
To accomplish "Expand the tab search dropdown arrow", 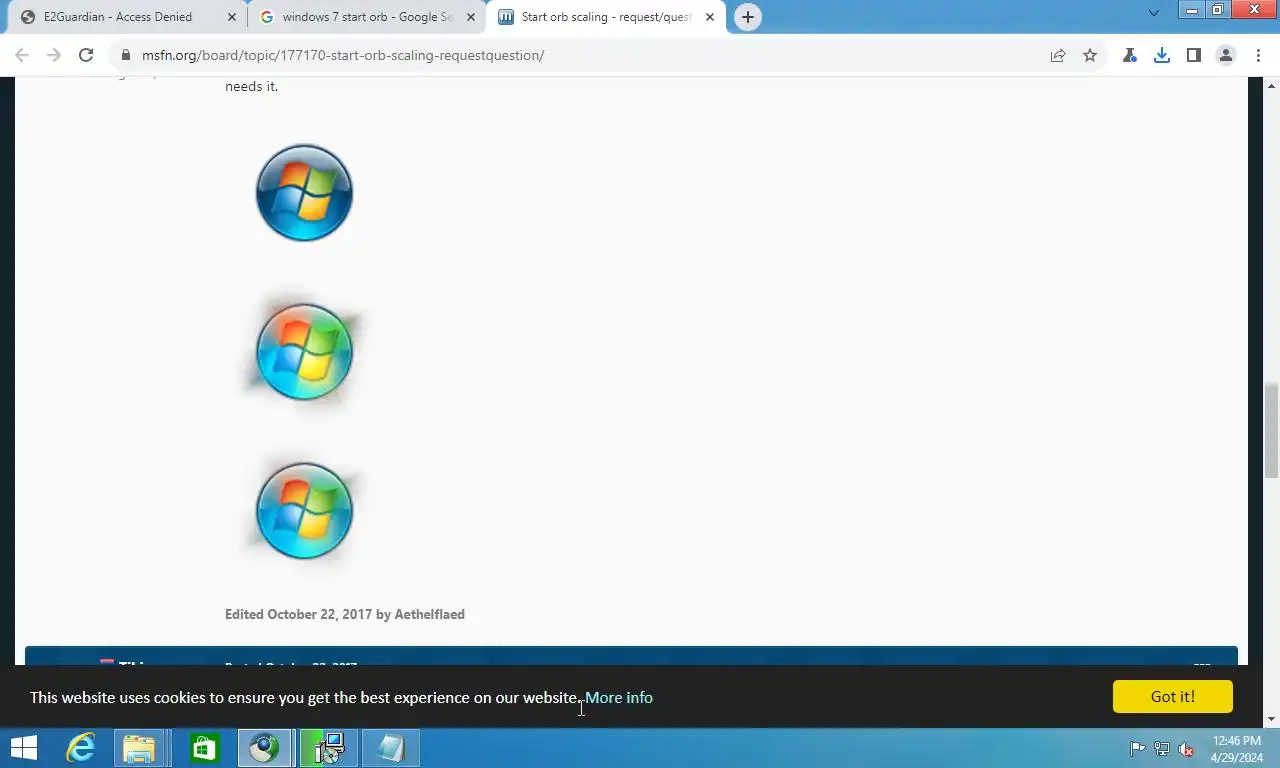I will point(1153,14).
